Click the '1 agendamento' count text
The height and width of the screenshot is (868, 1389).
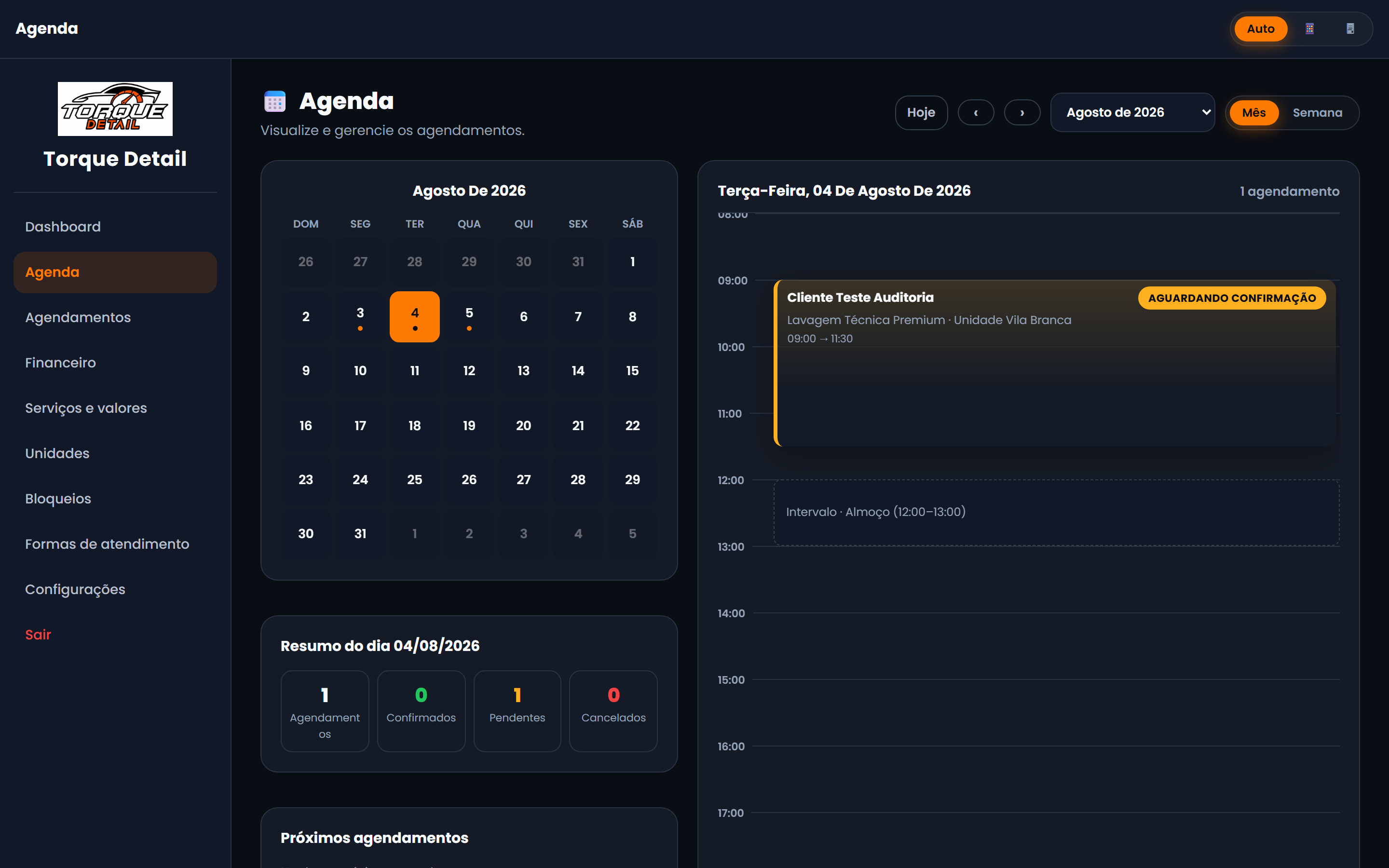pos(1289,191)
